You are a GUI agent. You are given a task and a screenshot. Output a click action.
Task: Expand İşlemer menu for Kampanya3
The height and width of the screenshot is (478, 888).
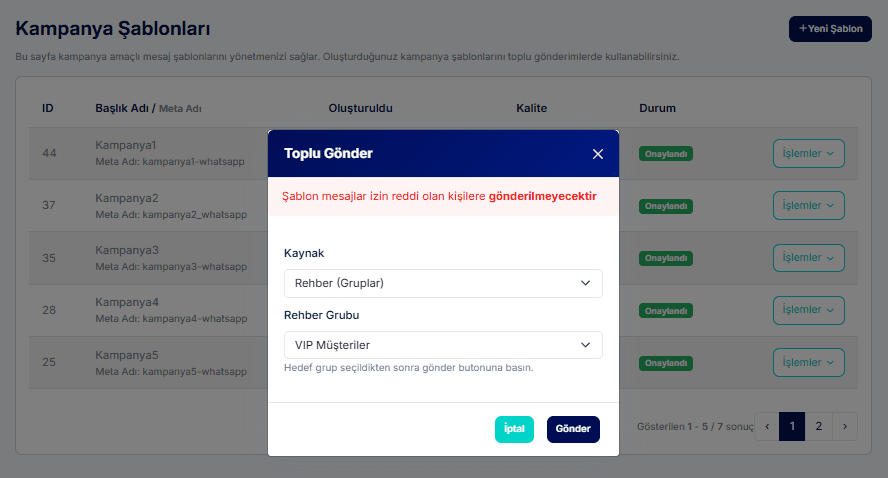tap(808, 257)
